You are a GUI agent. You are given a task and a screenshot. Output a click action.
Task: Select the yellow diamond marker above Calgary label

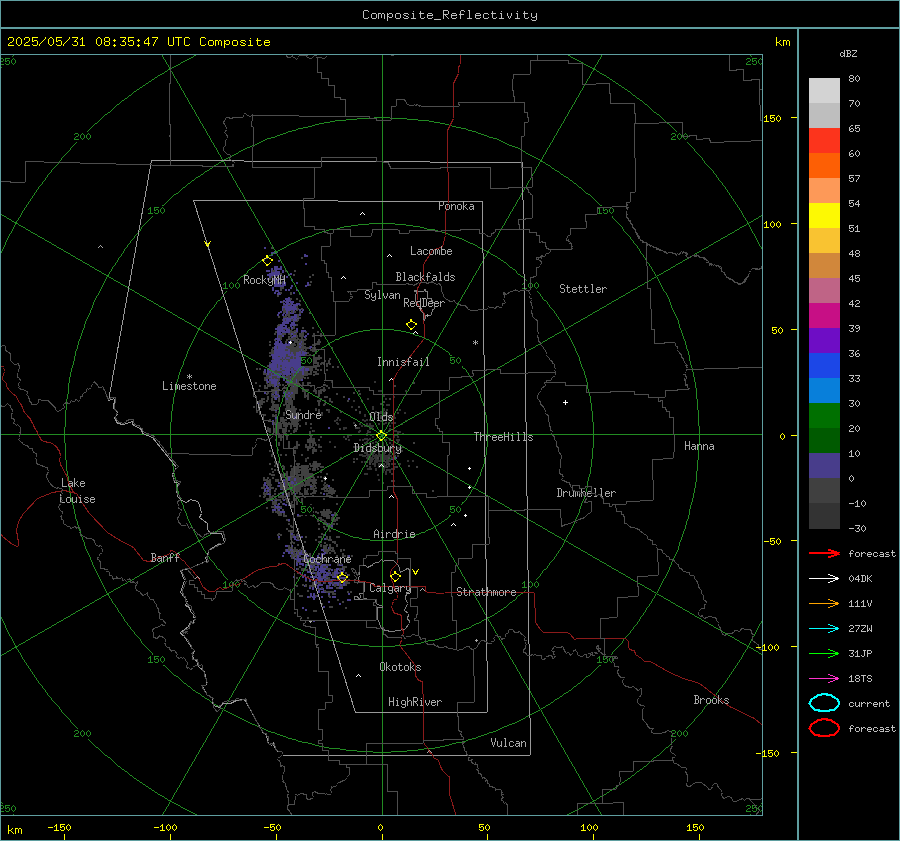[x=395, y=576]
